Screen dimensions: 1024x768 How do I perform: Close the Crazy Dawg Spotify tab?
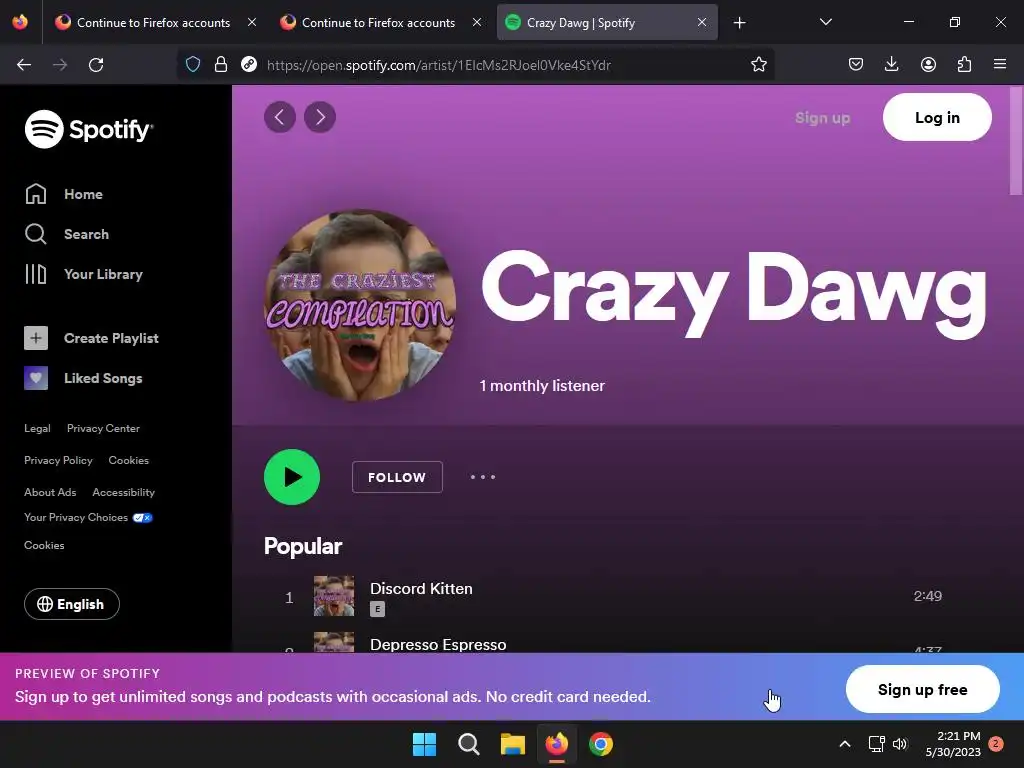701,22
